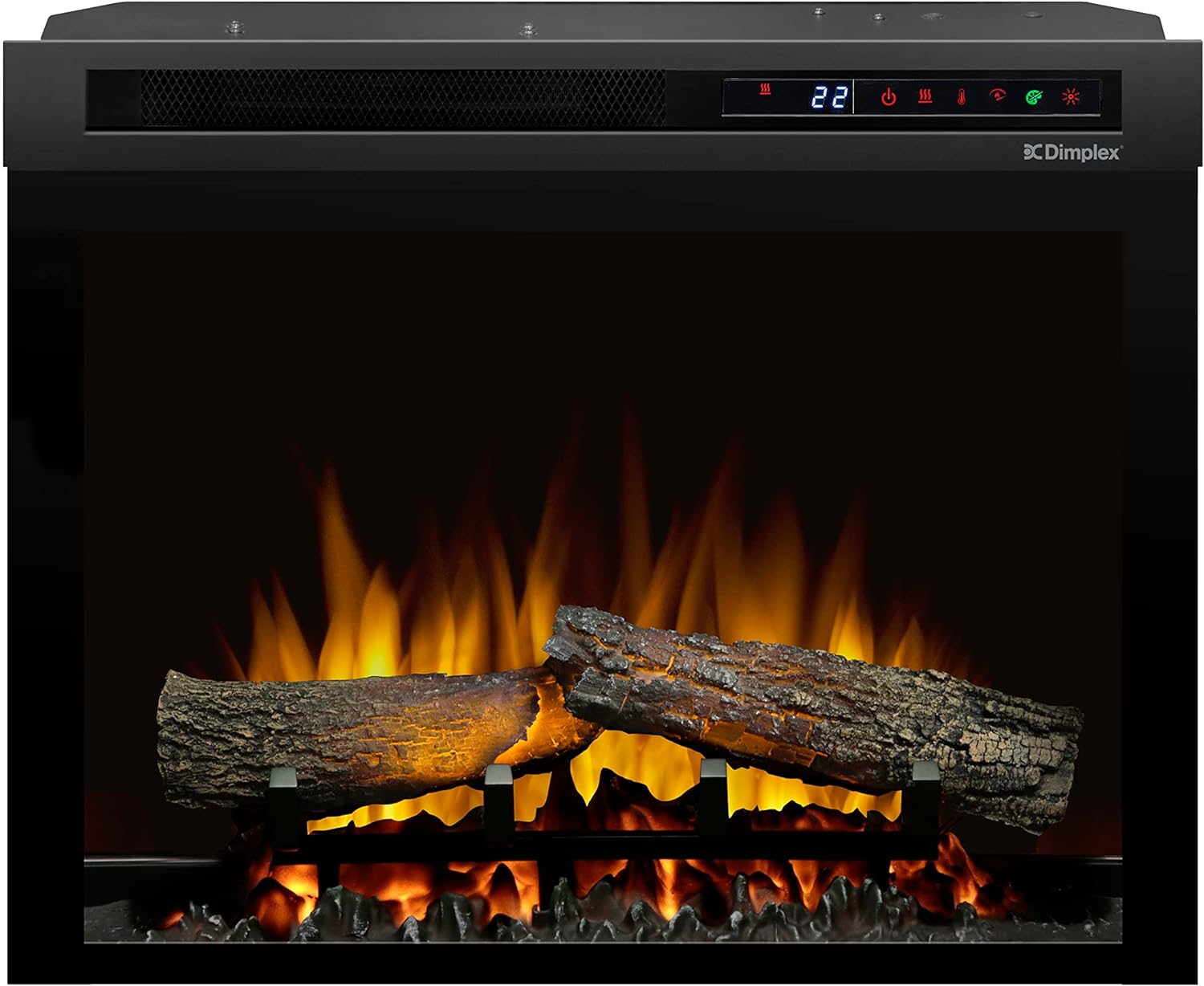Adjust flame color using the palette control

[x=1034, y=97]
